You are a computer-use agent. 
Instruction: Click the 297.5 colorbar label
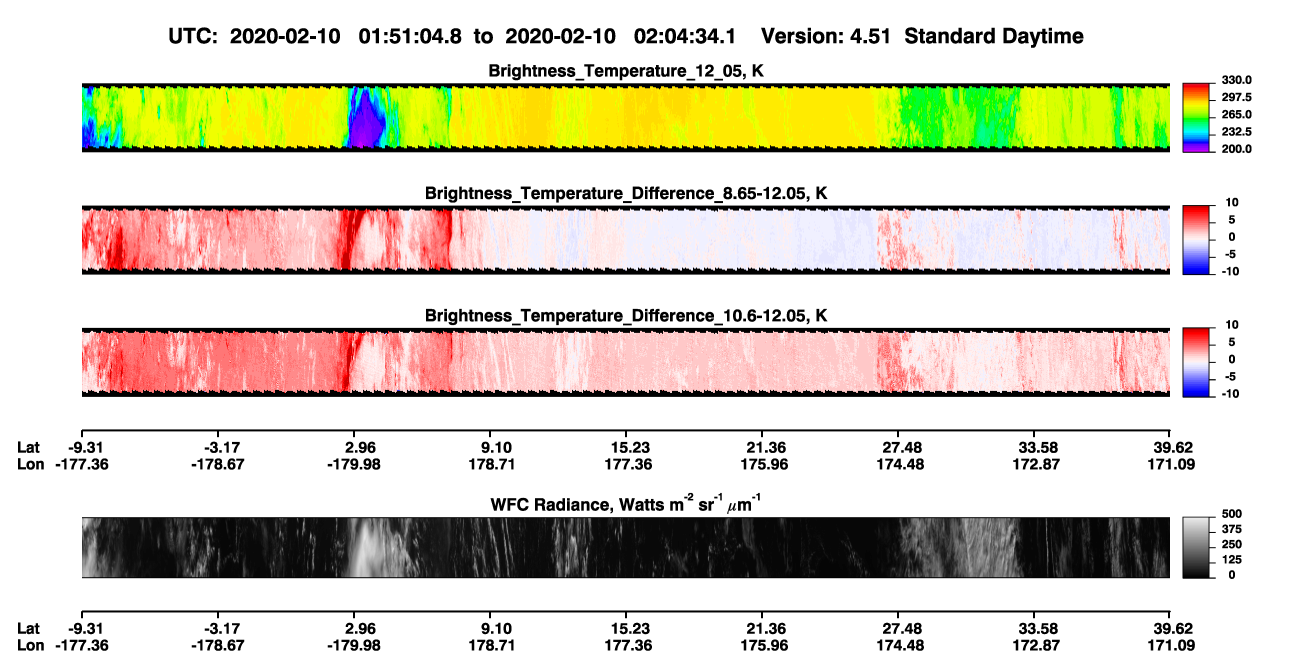tap(1236, 97)
